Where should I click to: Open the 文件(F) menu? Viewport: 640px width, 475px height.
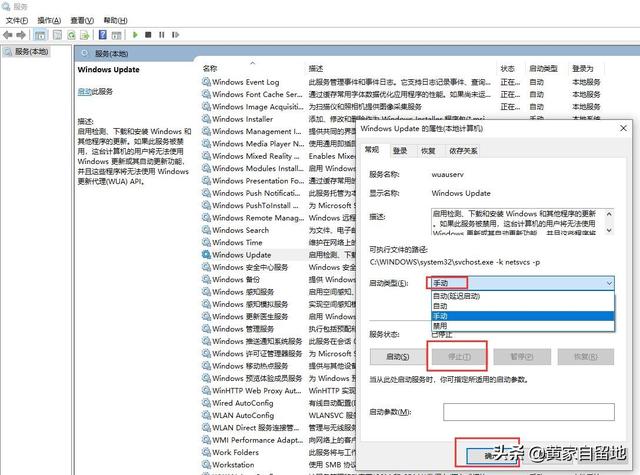[17, 20]
